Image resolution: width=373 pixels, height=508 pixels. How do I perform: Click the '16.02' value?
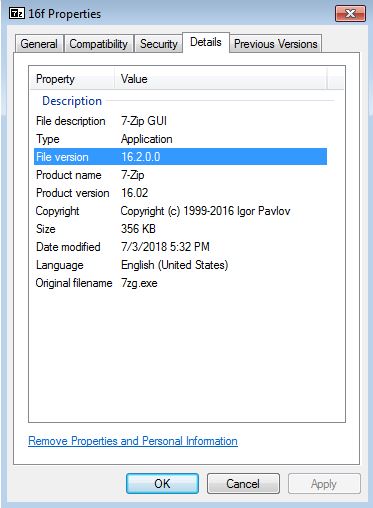point(134,193)
